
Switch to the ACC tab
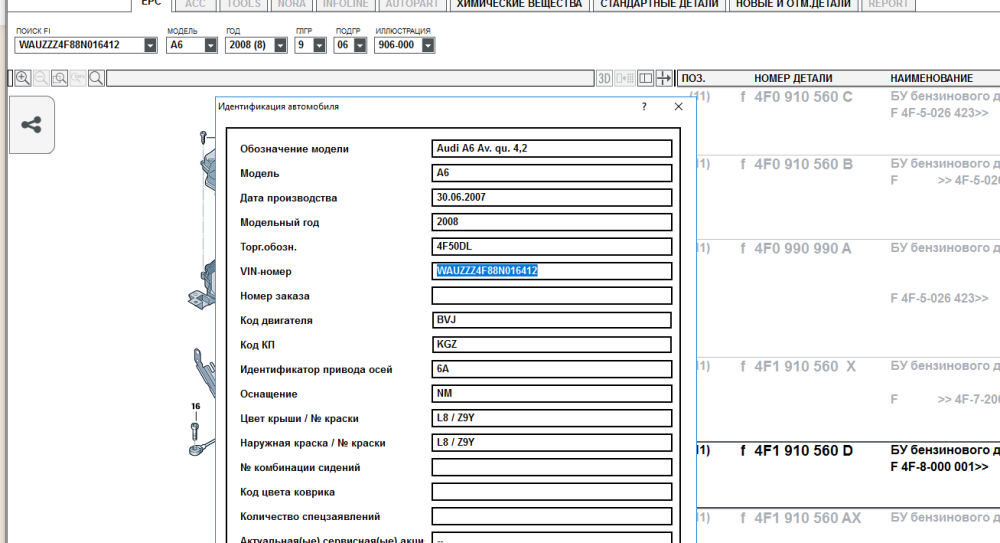pos(195,4)
